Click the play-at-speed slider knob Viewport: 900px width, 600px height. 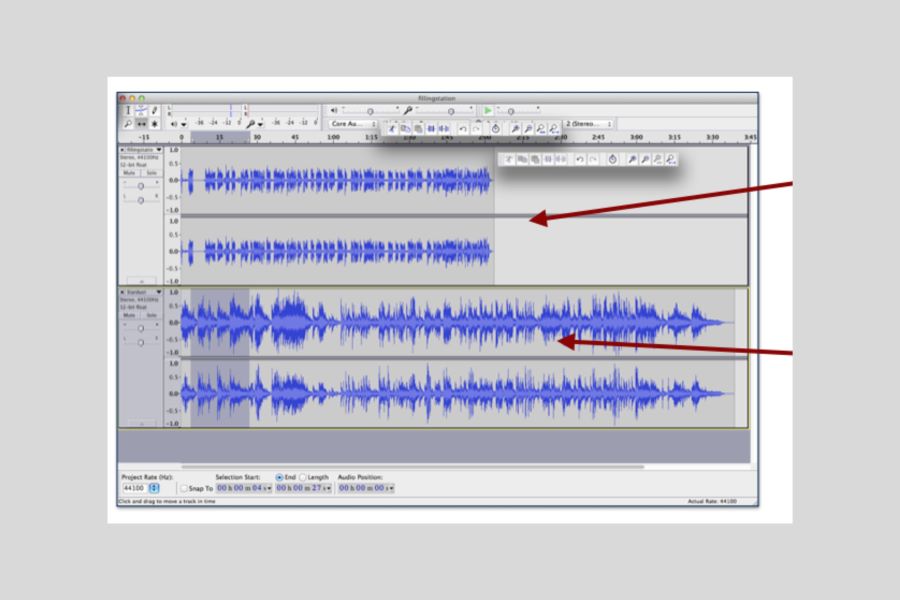[x=511, y=111]
